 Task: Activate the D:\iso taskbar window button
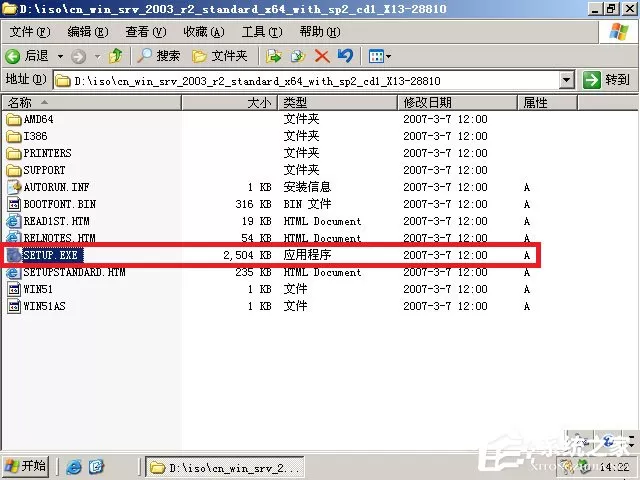(225, 467)
